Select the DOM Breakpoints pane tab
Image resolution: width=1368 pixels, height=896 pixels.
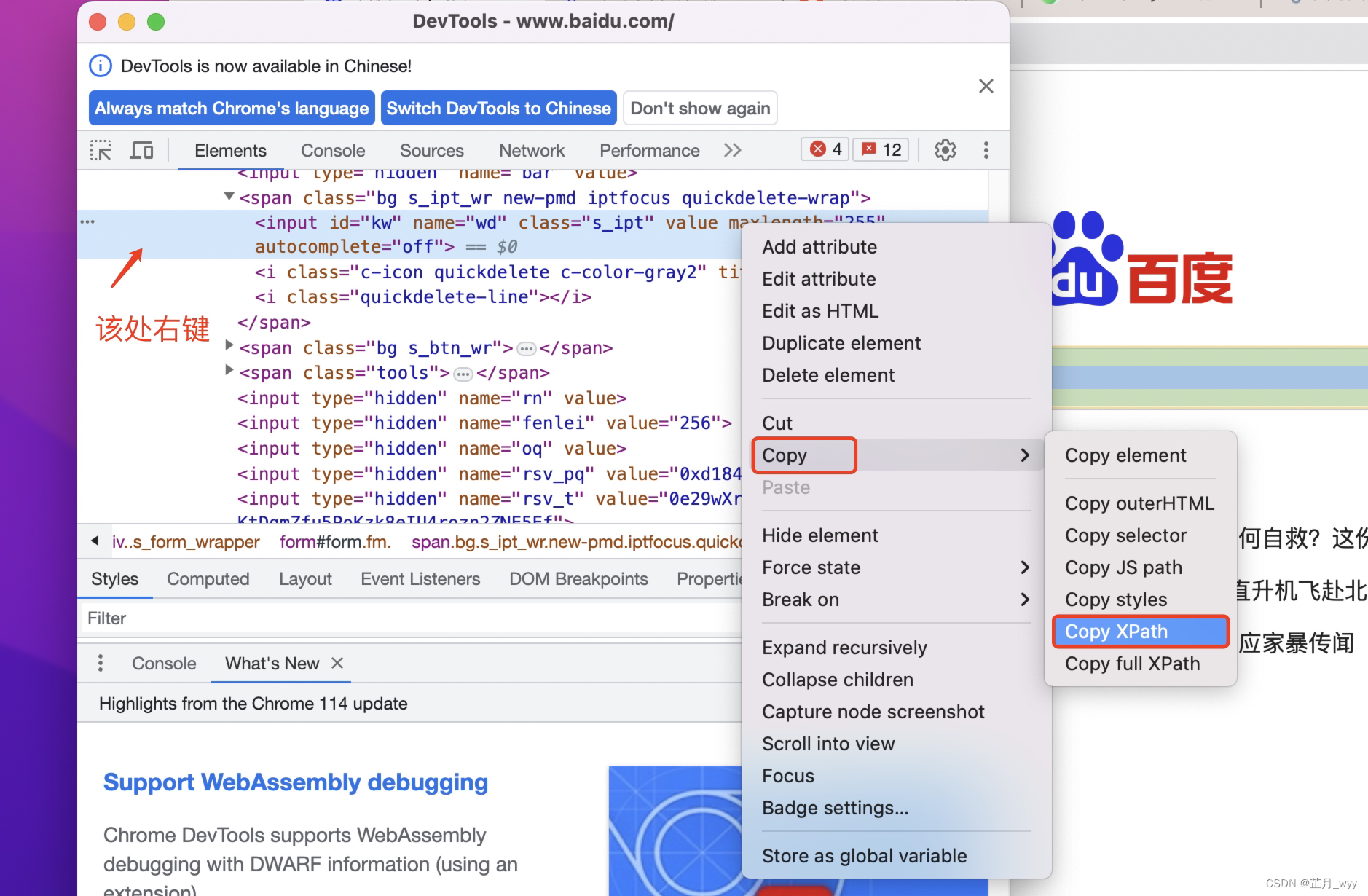click(x=578, y=579)
